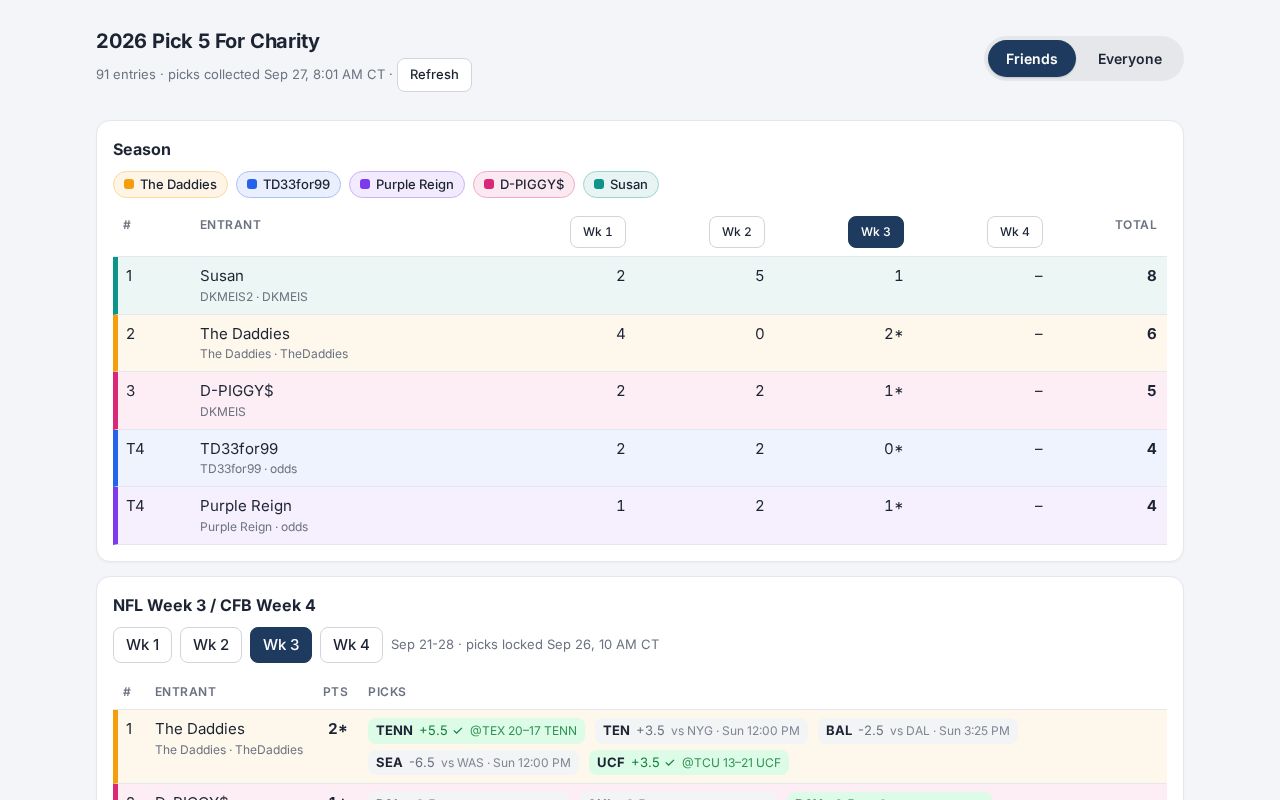Toggle The Daddies legend chip
Viewport: 1280px width, 800px height.
click(170, 184)
